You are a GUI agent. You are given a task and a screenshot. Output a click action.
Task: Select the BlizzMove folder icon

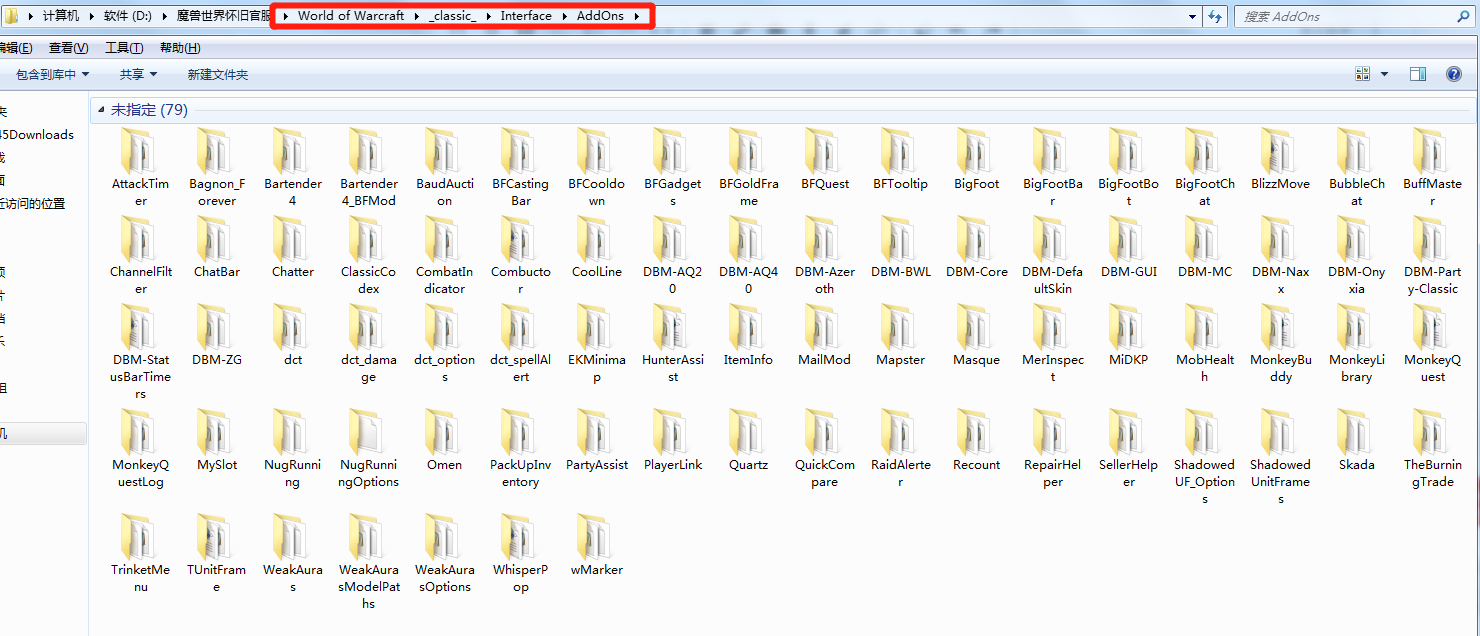point(1280,150)
